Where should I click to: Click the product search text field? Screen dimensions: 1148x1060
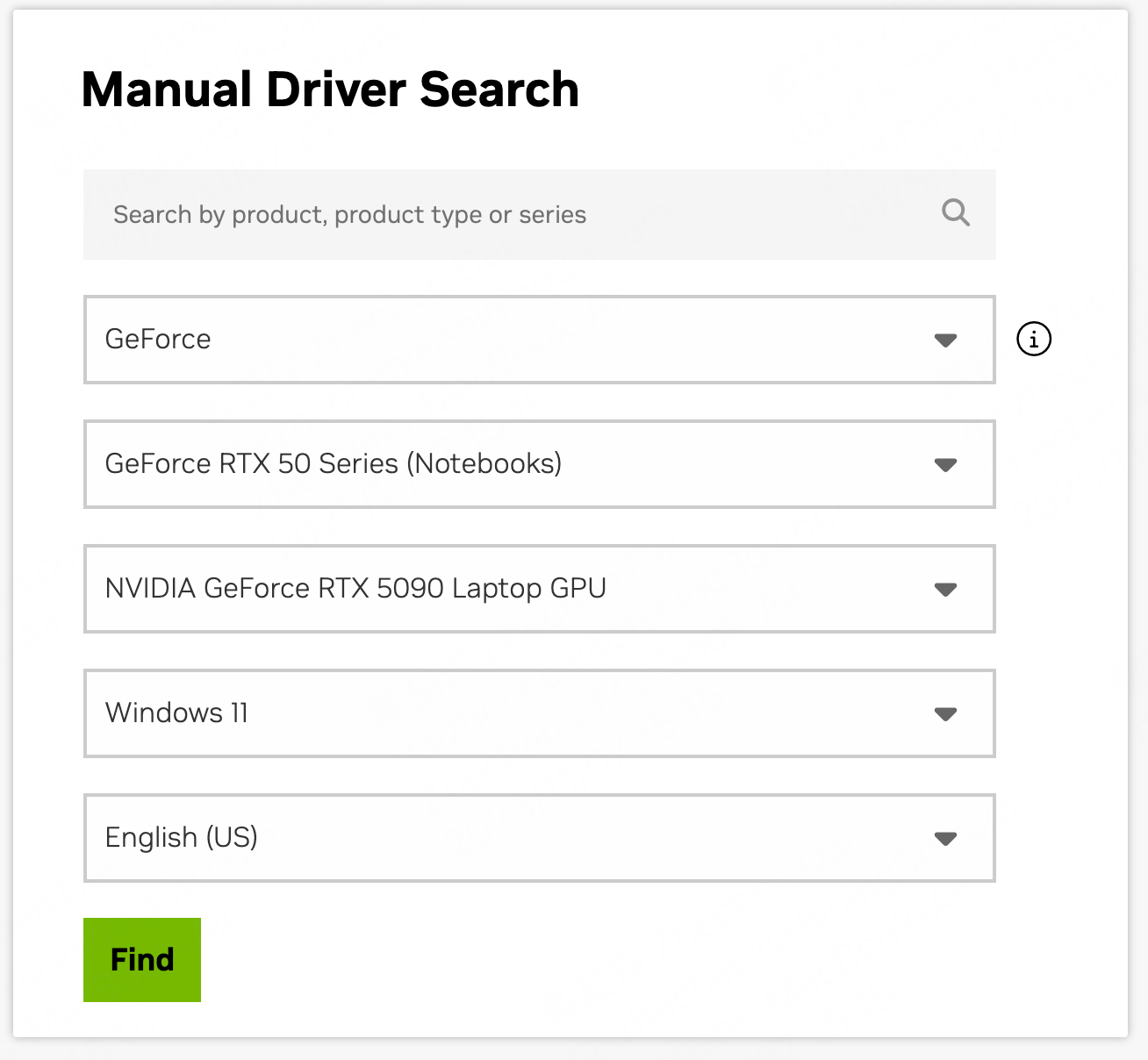[x=539, y=214]
